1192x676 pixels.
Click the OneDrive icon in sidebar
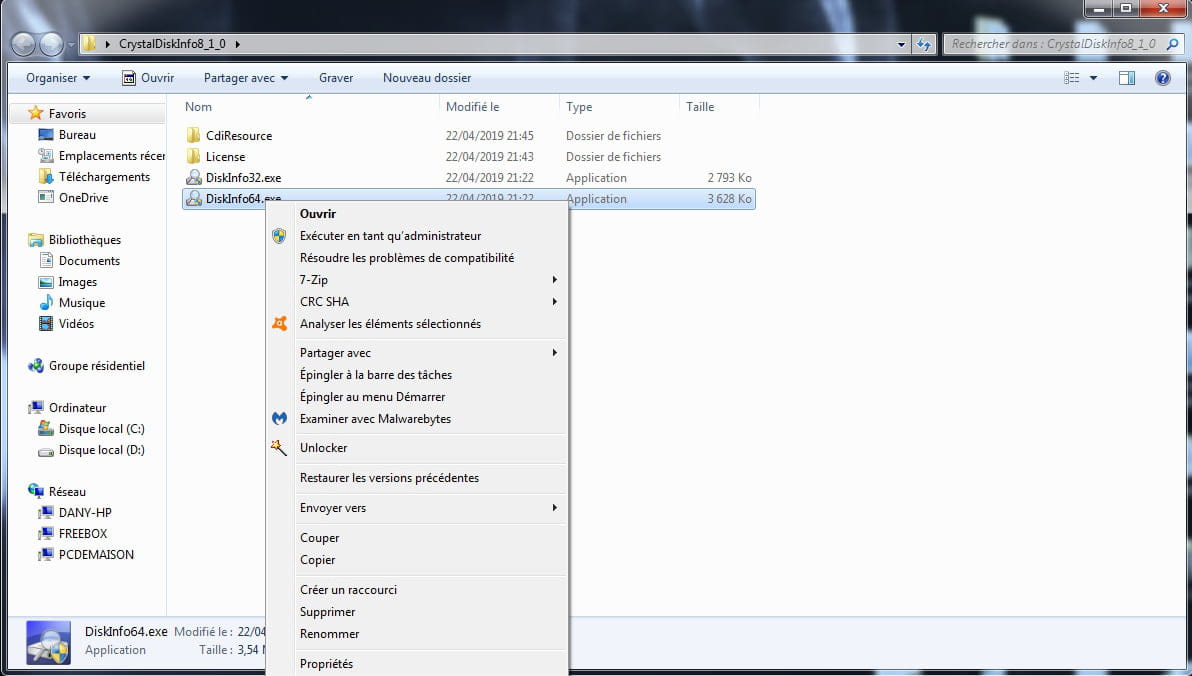pos(46,198)
